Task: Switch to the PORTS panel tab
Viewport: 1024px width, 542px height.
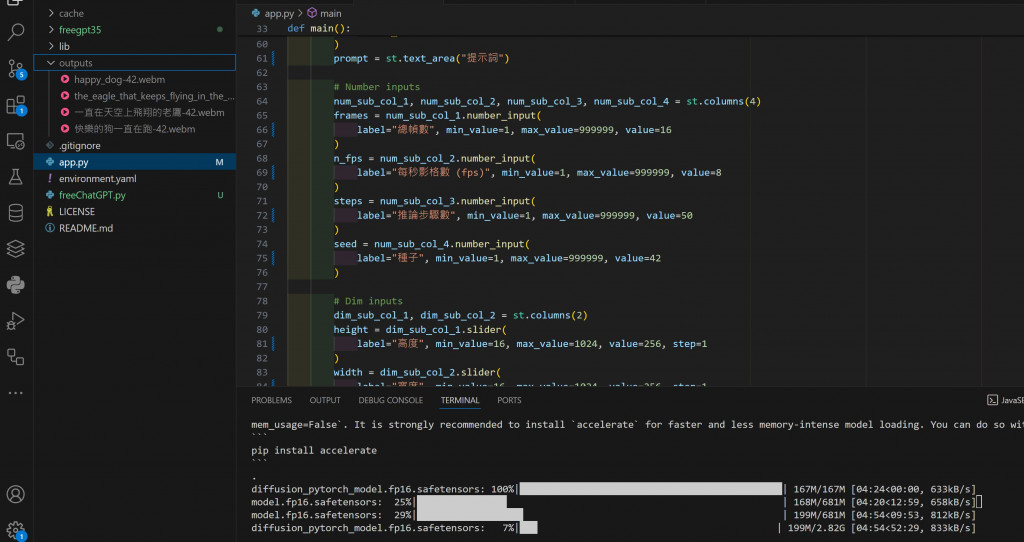Action: pos(509,400)
